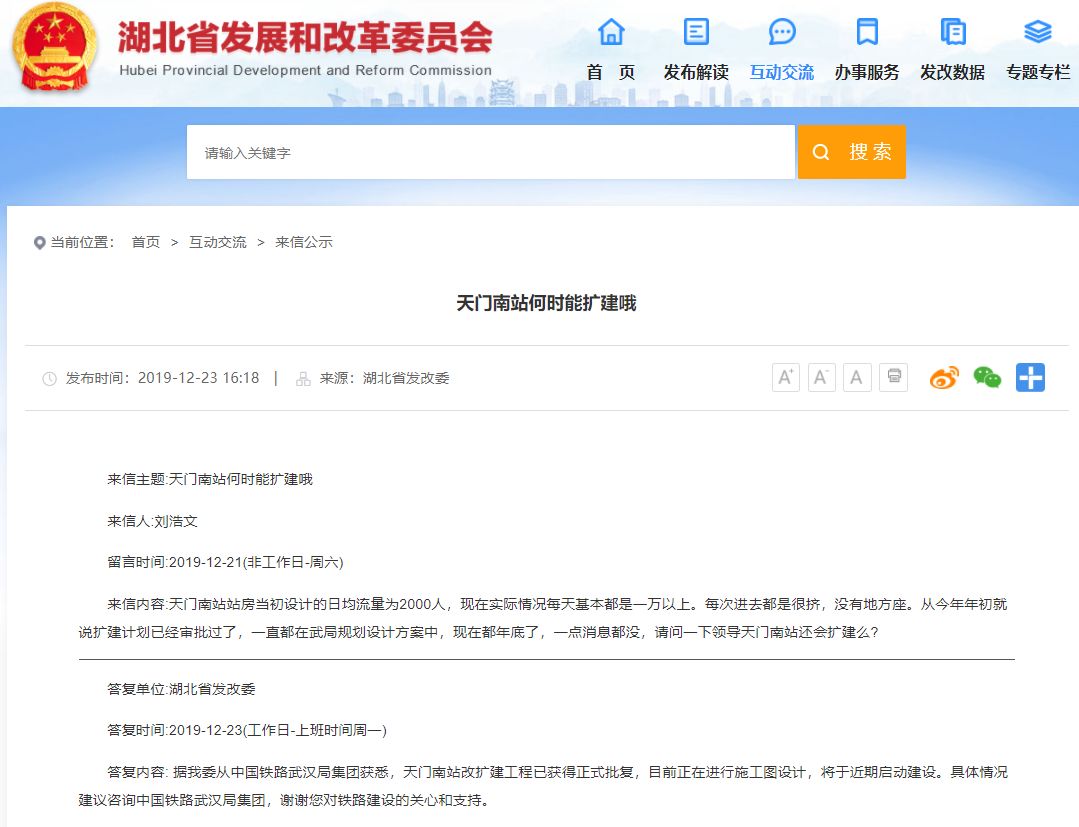This screenshot has height=827, width=1079.
Task: Click 来信公示 breadcrumb link
Action: point(304,242)
